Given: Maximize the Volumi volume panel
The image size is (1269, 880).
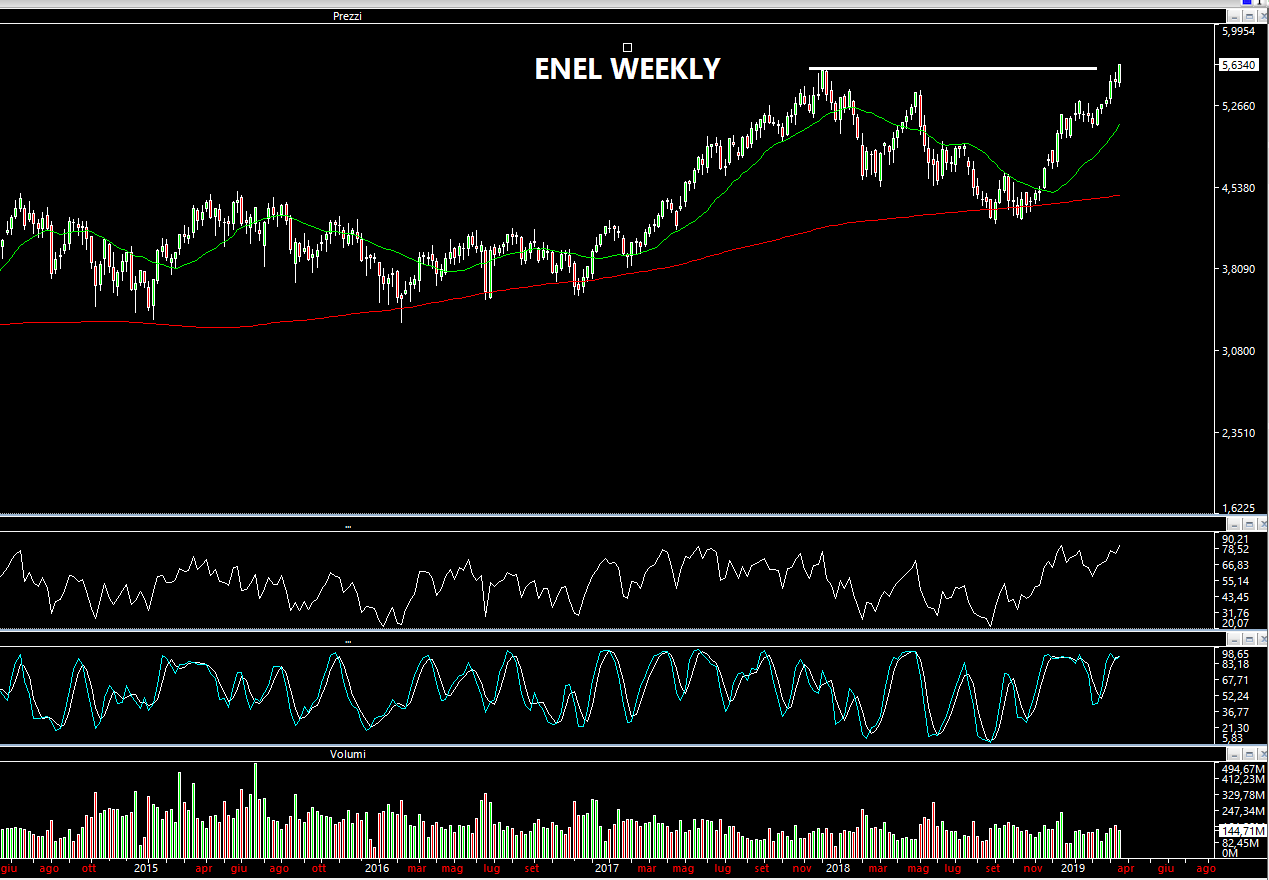Looking at the screenshot, I should [1247, 754].
